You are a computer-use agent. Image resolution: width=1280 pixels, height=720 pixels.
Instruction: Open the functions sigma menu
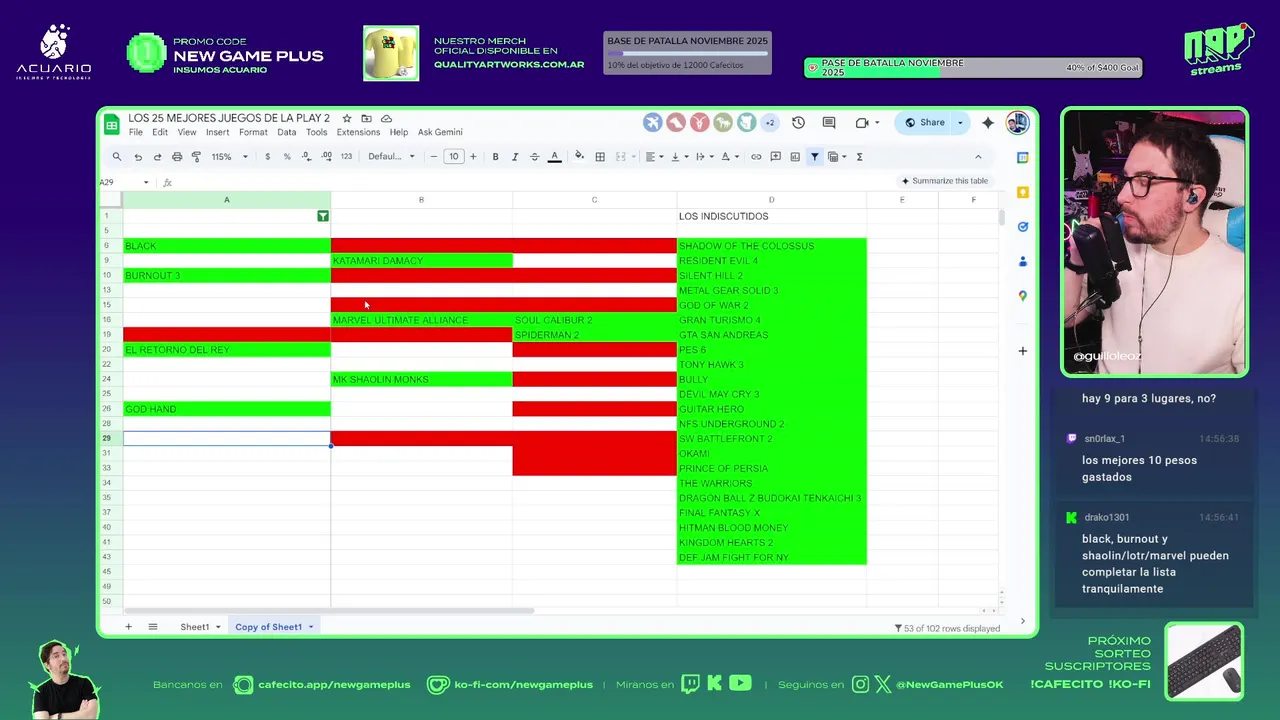pyautogui.click(x=859, y=157)
